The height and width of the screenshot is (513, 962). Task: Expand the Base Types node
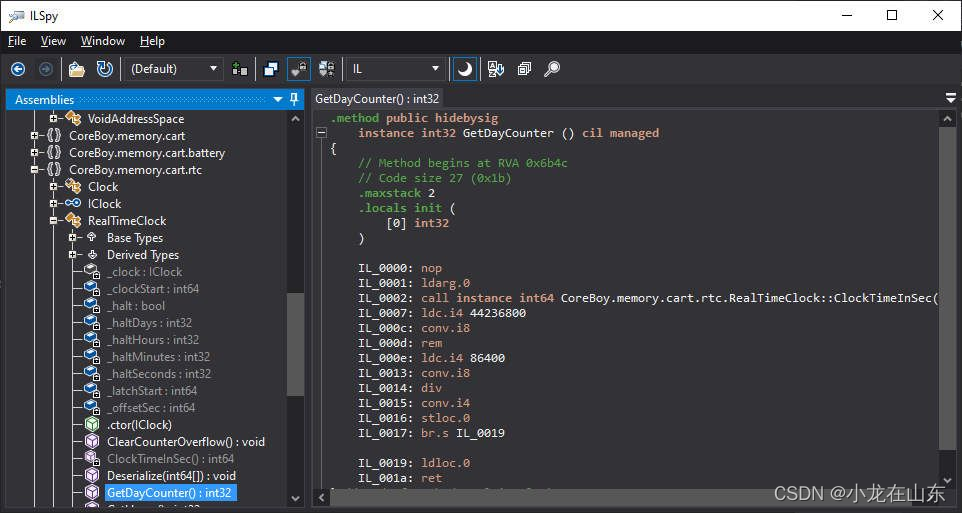click(72, 237)
